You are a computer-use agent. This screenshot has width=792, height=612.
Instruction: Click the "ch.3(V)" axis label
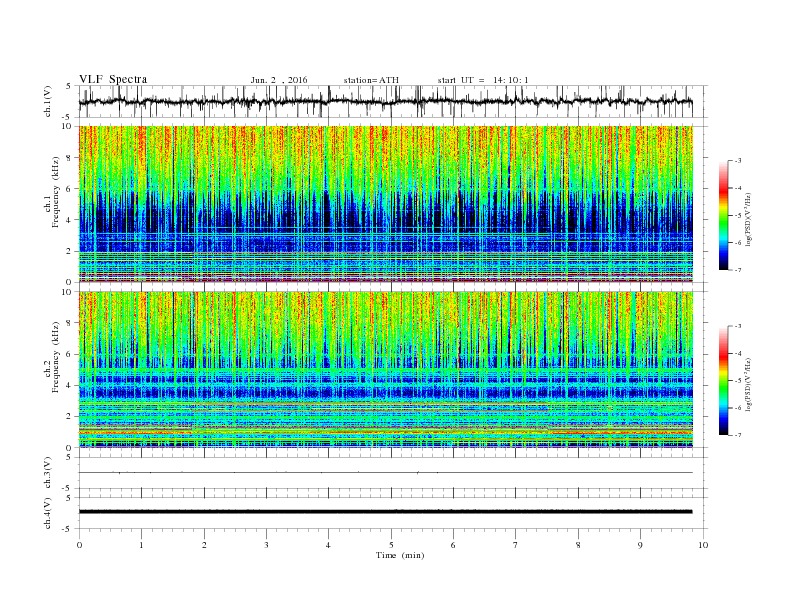(48, 473)
